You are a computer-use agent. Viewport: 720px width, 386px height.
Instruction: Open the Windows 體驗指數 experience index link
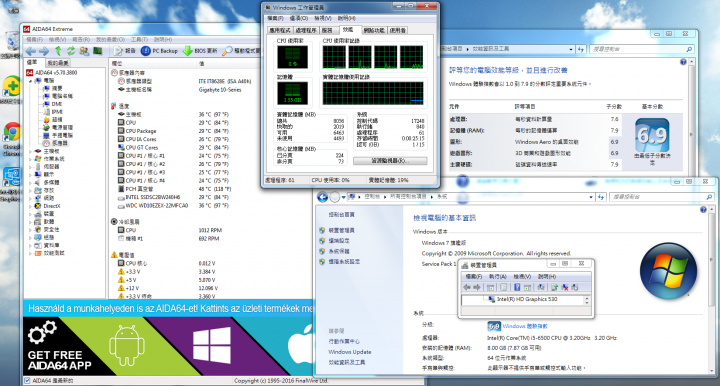[525, 326]
